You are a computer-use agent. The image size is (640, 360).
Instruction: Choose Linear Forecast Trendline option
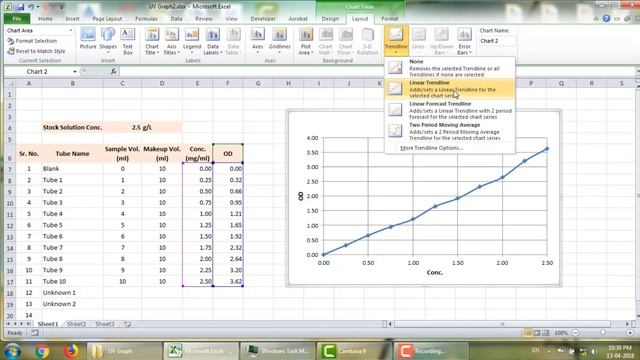coord(449,110)
